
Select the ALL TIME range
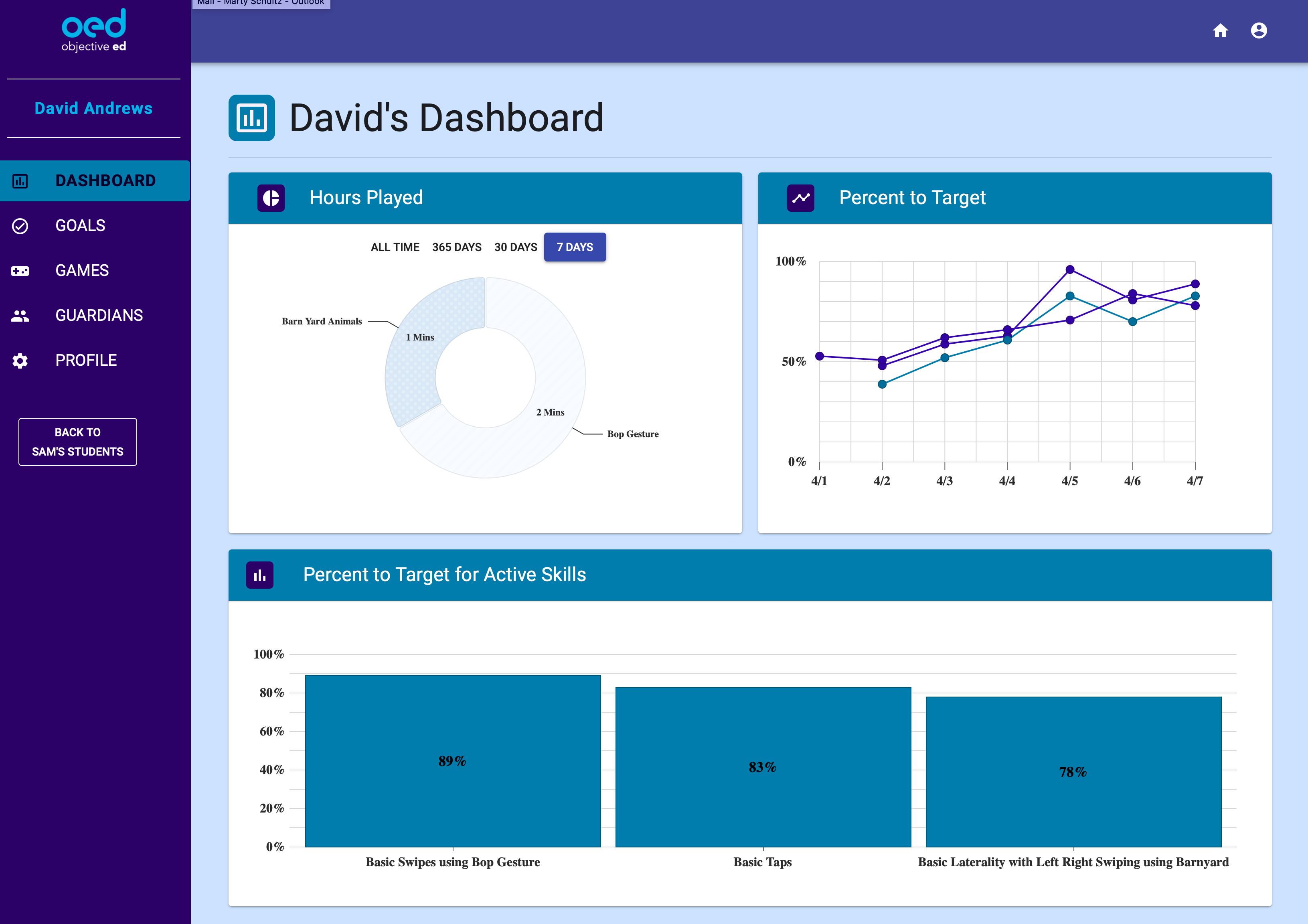395,247
